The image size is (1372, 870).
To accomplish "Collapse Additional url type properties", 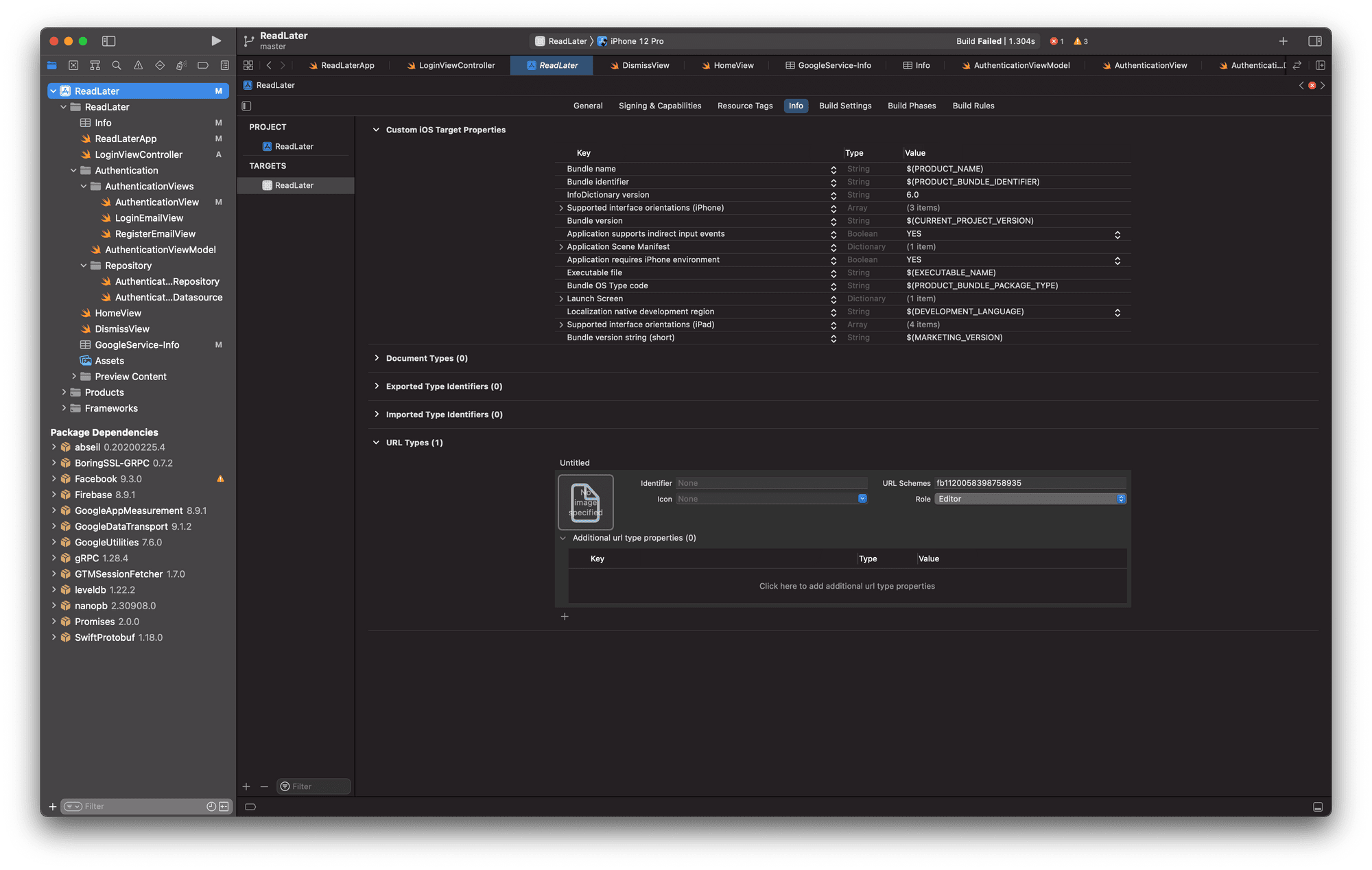I will click(563, 538).
